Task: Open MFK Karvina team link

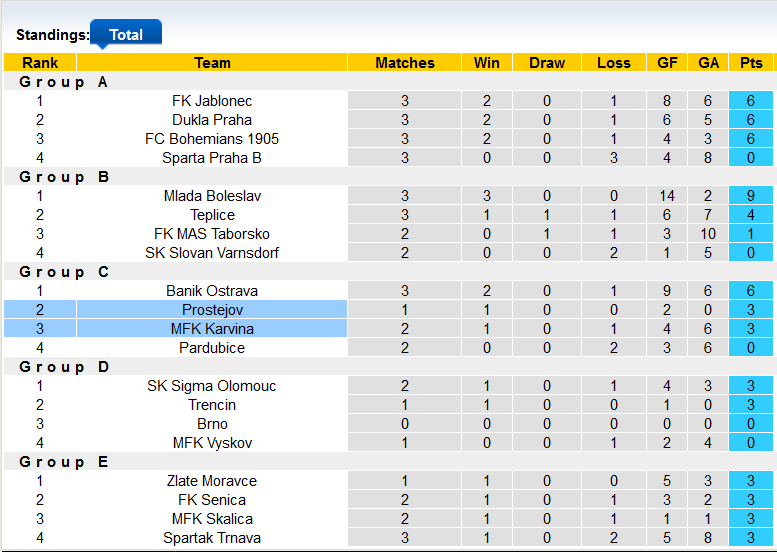Action: (x=212, y=329)
